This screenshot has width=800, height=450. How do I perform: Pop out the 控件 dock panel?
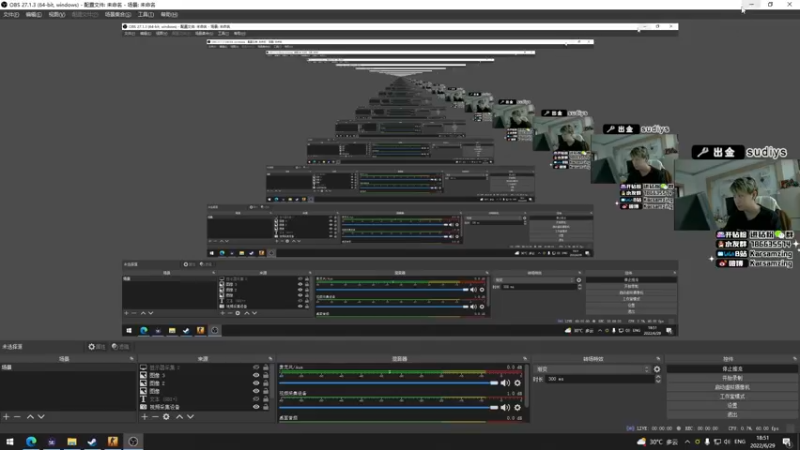pos(794,359)
